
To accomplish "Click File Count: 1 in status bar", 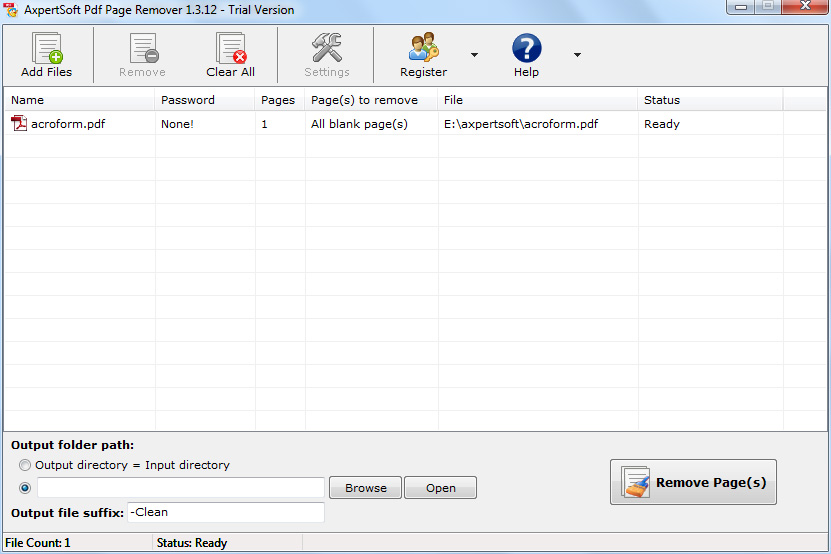I will click(38, 543).
